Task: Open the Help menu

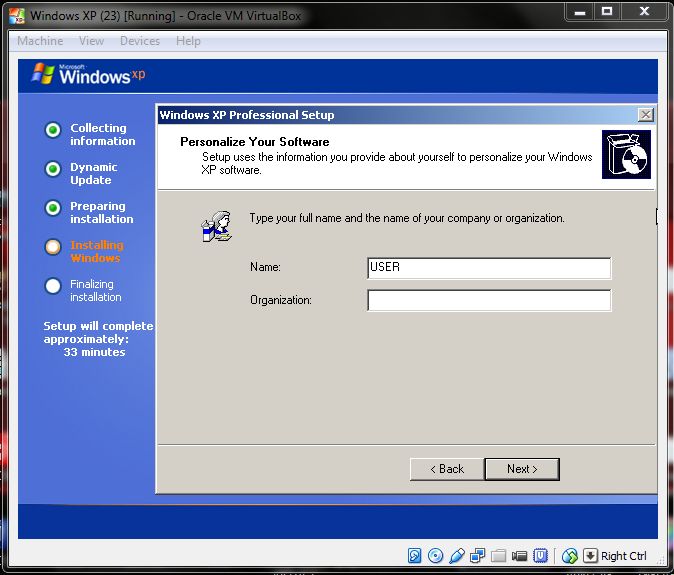Action: point(188,41)
